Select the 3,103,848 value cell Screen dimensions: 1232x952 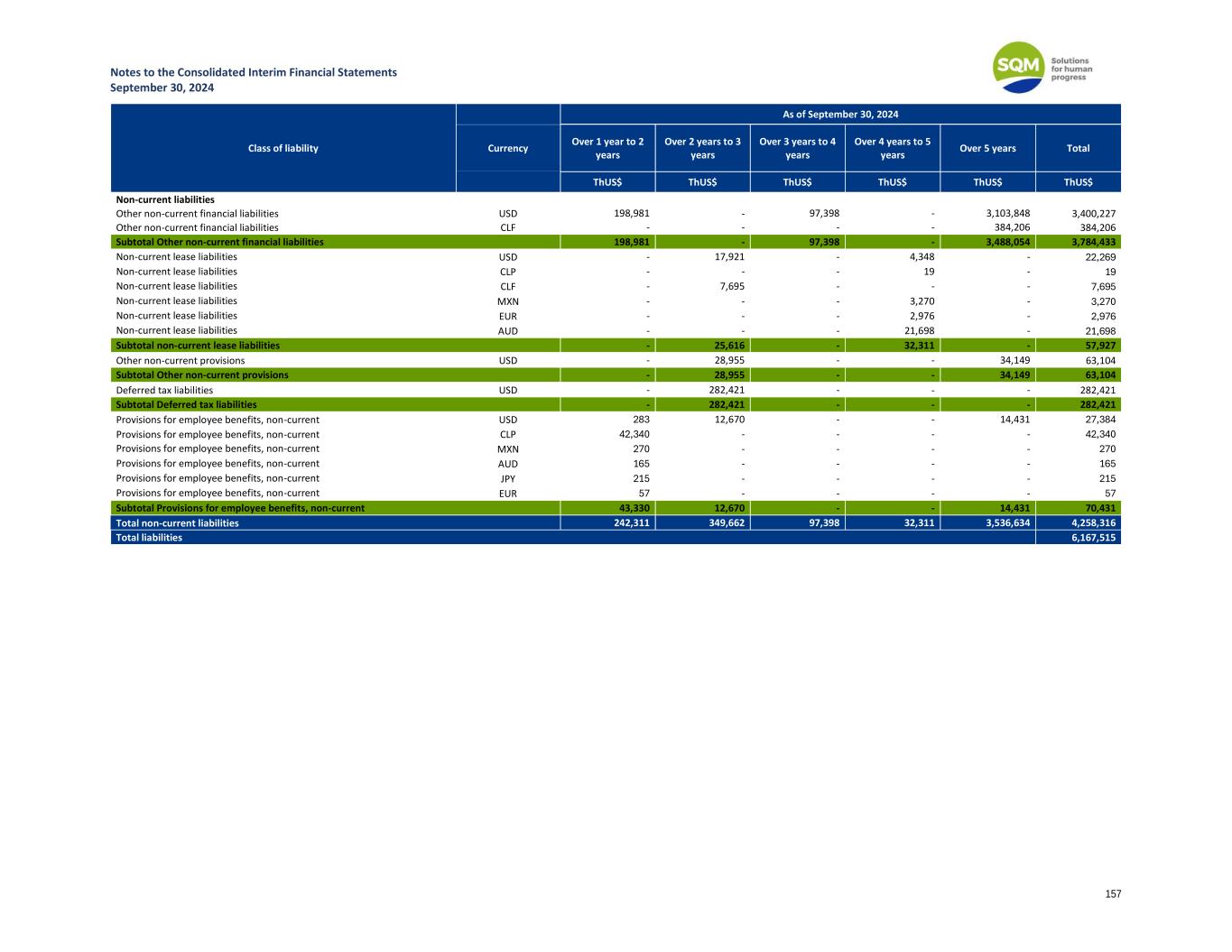point(1007,214)
